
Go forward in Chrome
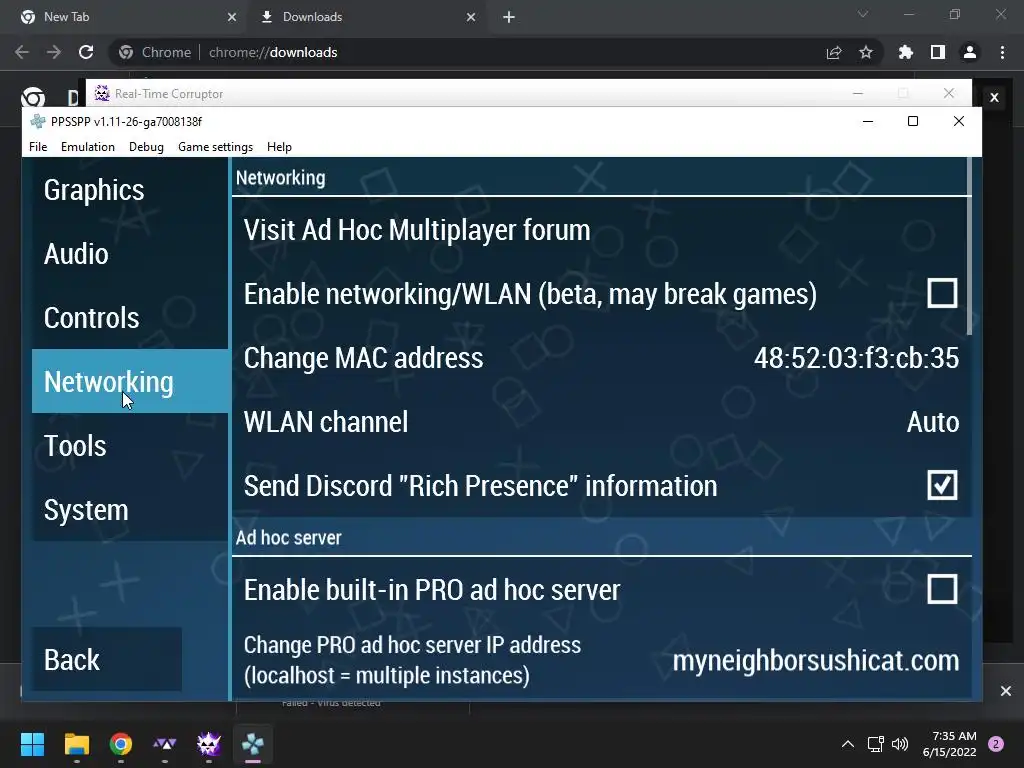pyautogui.click(x=54, y=52)
